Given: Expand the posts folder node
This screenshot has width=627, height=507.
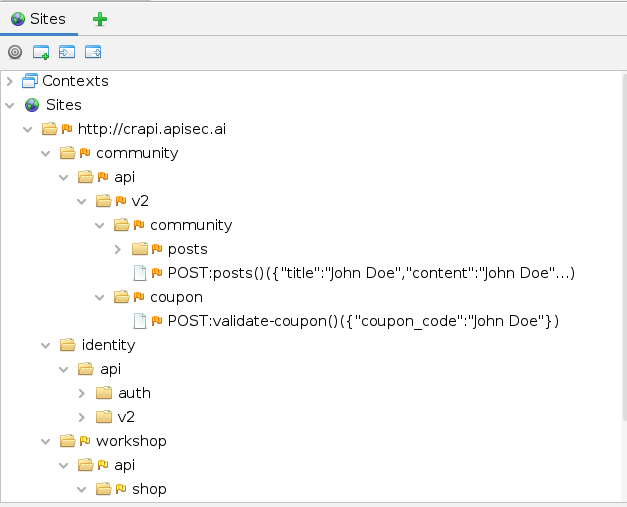Looking at the screenshot, I should click(x=118, y=249).
